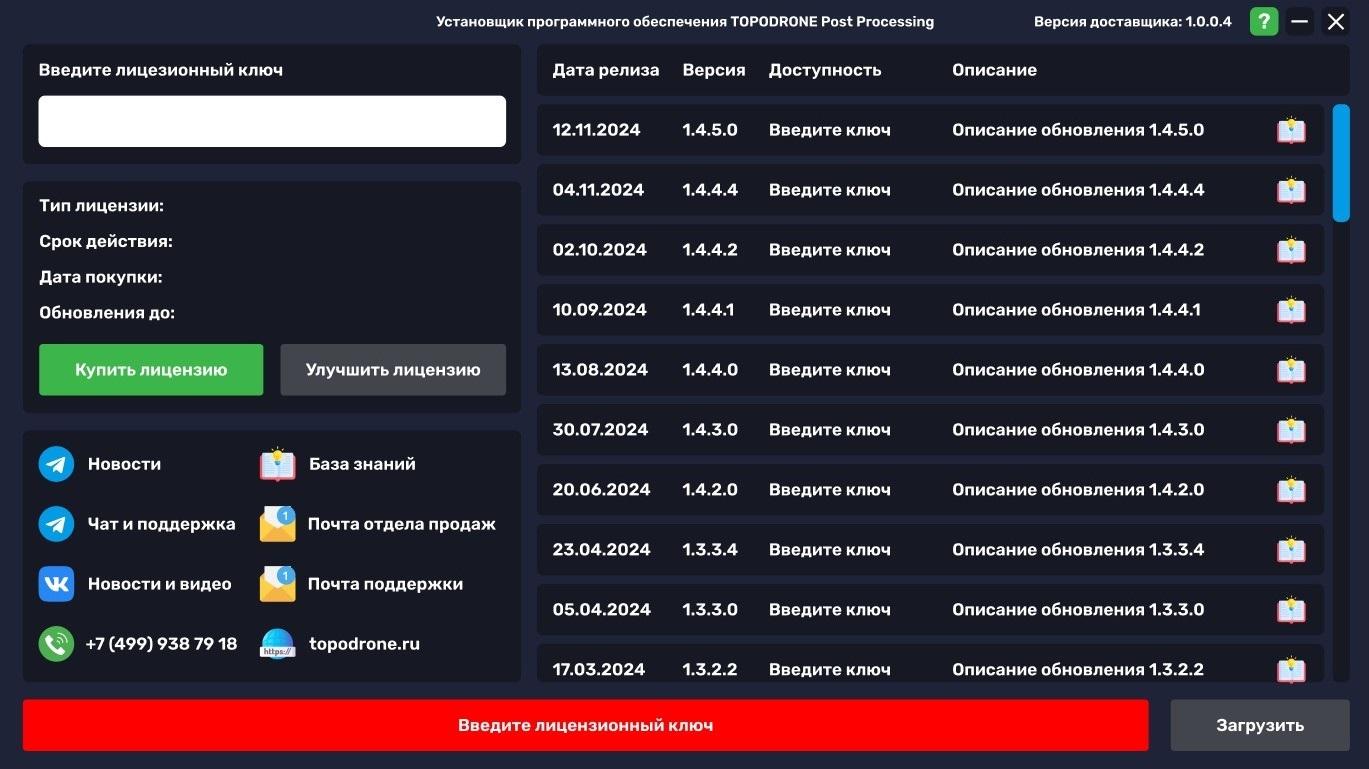Open the book icon for update 1.3.3.0
The height and width of the screenshot is (769, 1369).
(x=1291, y=611)
